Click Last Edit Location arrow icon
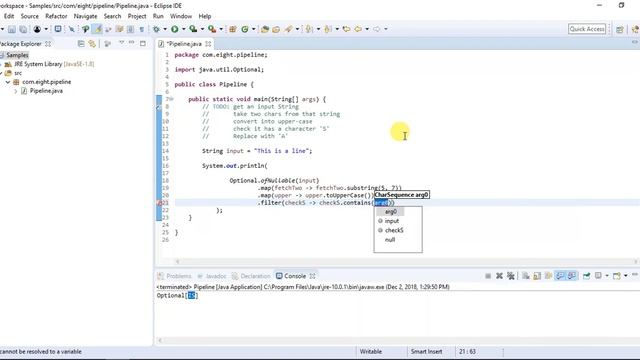 tap(347, 29)
